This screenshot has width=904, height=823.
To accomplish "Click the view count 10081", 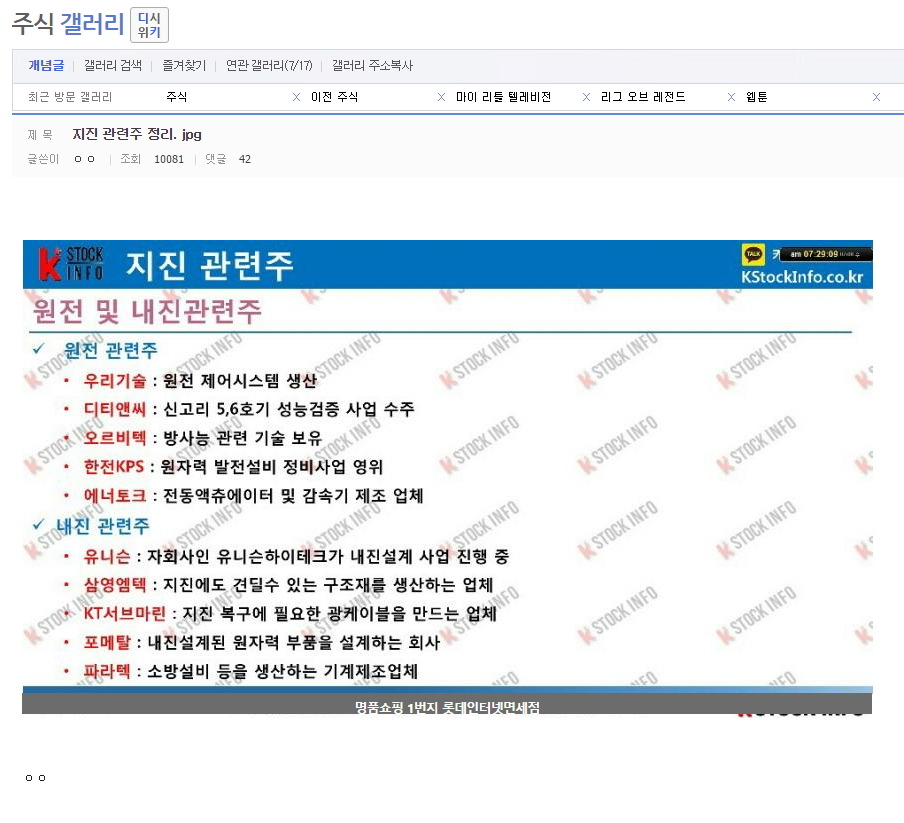I will 168,159.
